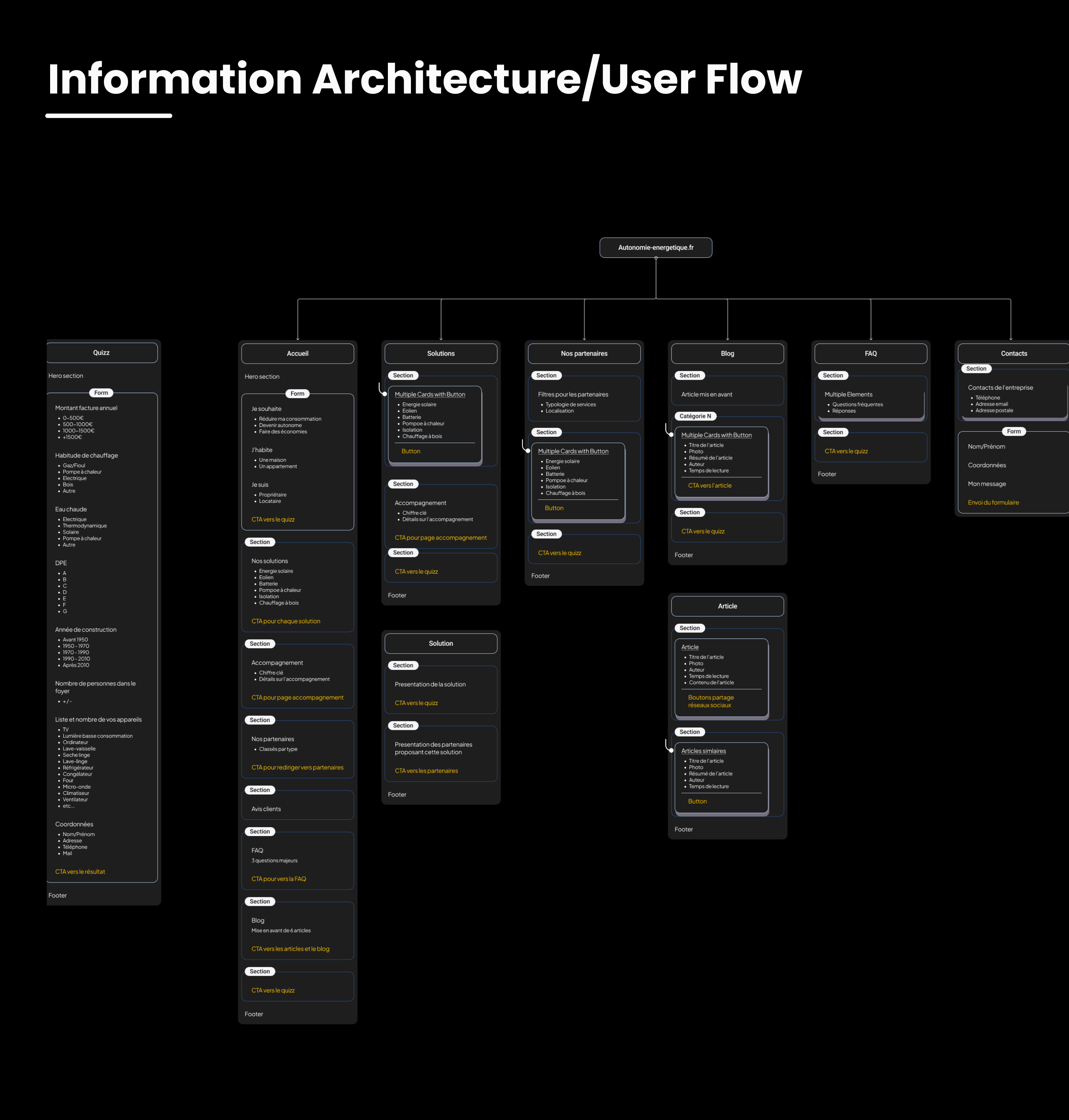Click 'CTA pour rediriger vers partenaires' link

(x=297, y=767)
